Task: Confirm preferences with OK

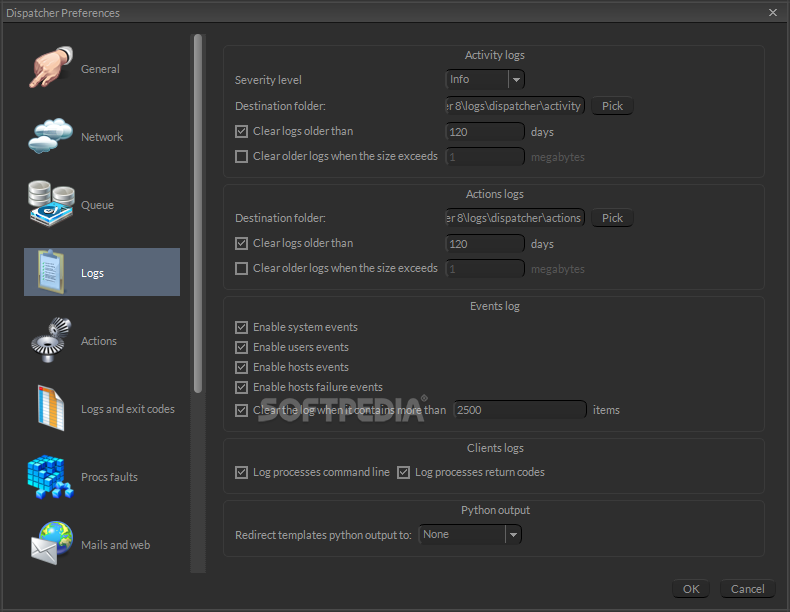Action: [x=691, y=589]
